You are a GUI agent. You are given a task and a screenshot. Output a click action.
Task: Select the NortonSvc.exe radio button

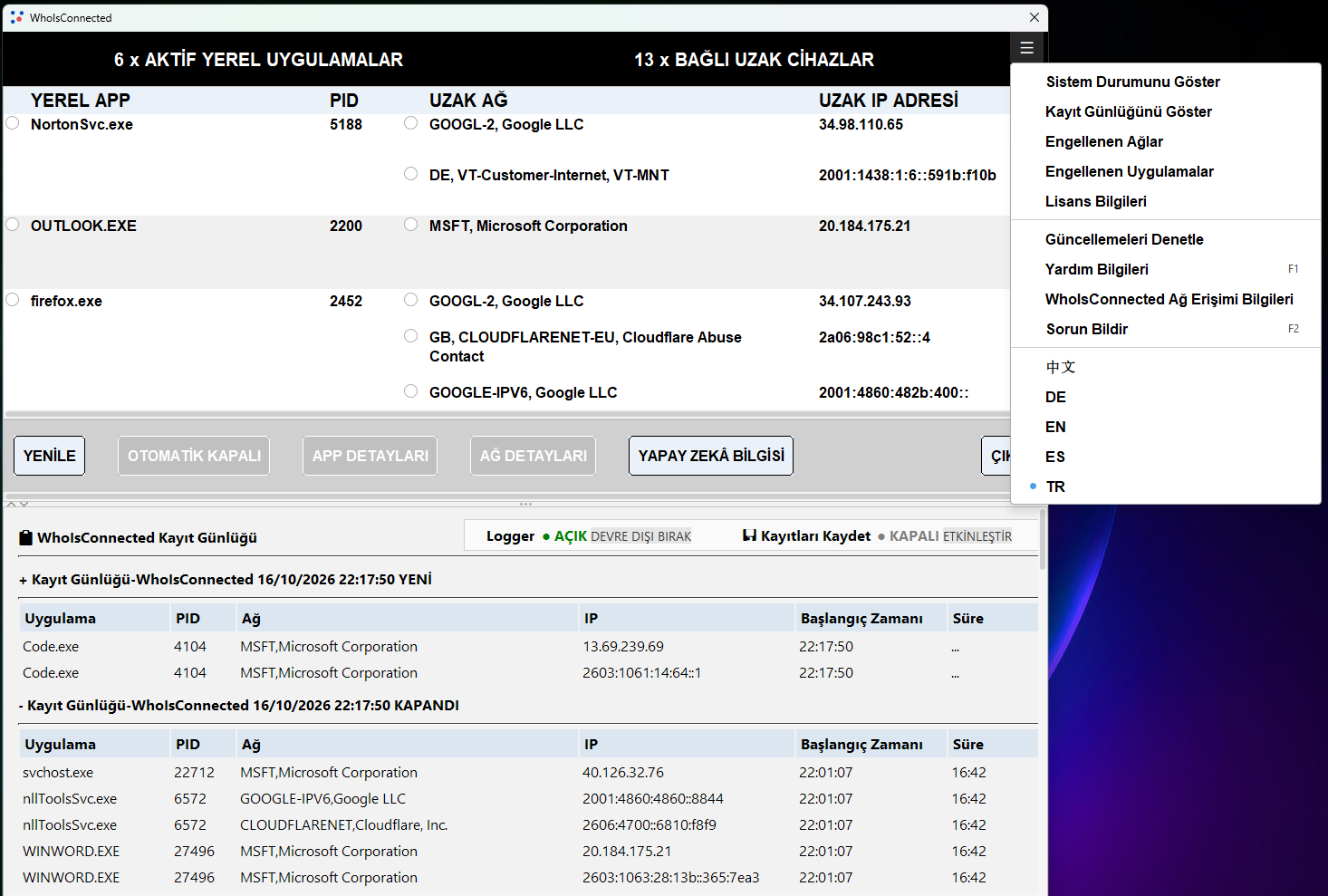point(13,123)
